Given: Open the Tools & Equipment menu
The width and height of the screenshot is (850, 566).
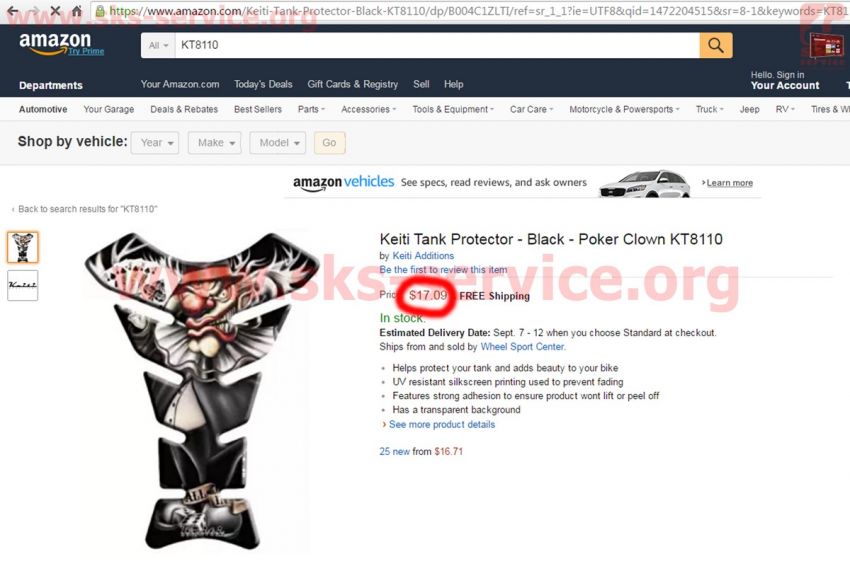Looking at the screenshot, I should pyautogui.click(x=453, y=109).
